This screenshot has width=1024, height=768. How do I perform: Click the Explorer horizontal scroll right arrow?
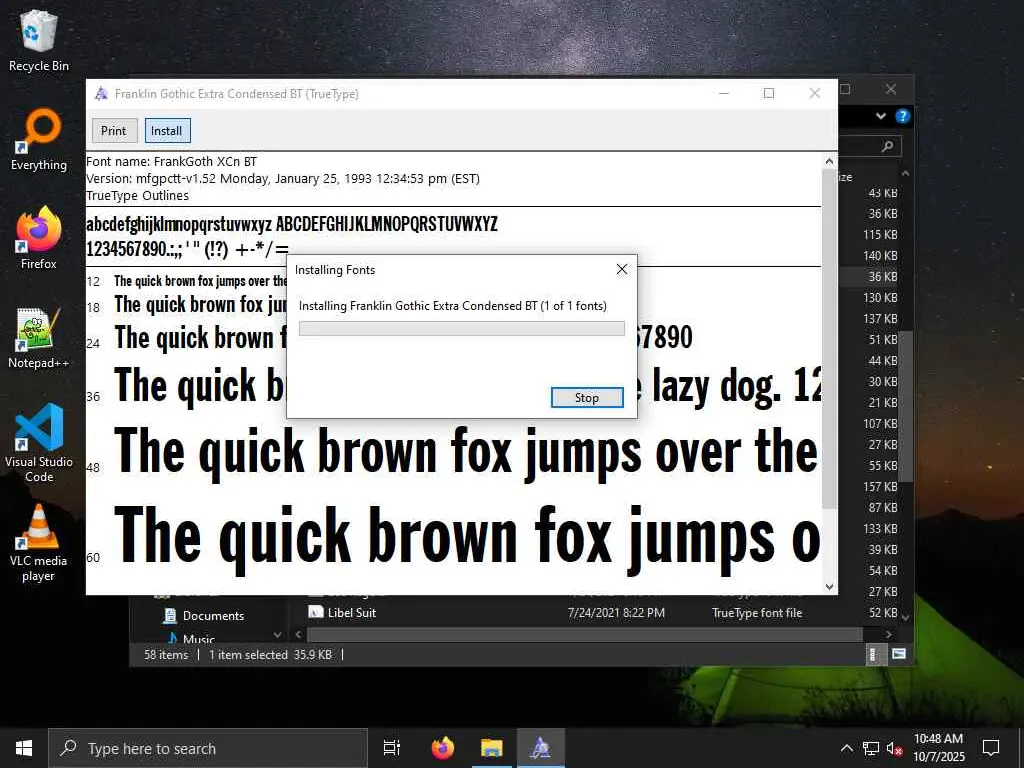point(888,634)
